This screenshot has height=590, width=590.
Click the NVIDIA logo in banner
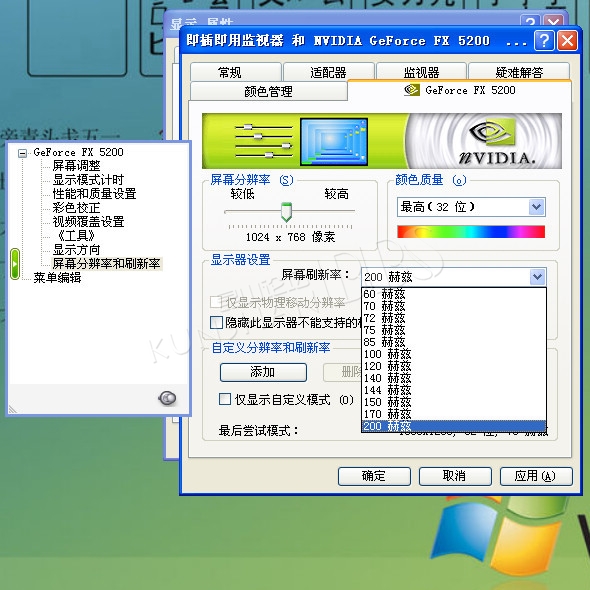496,141
